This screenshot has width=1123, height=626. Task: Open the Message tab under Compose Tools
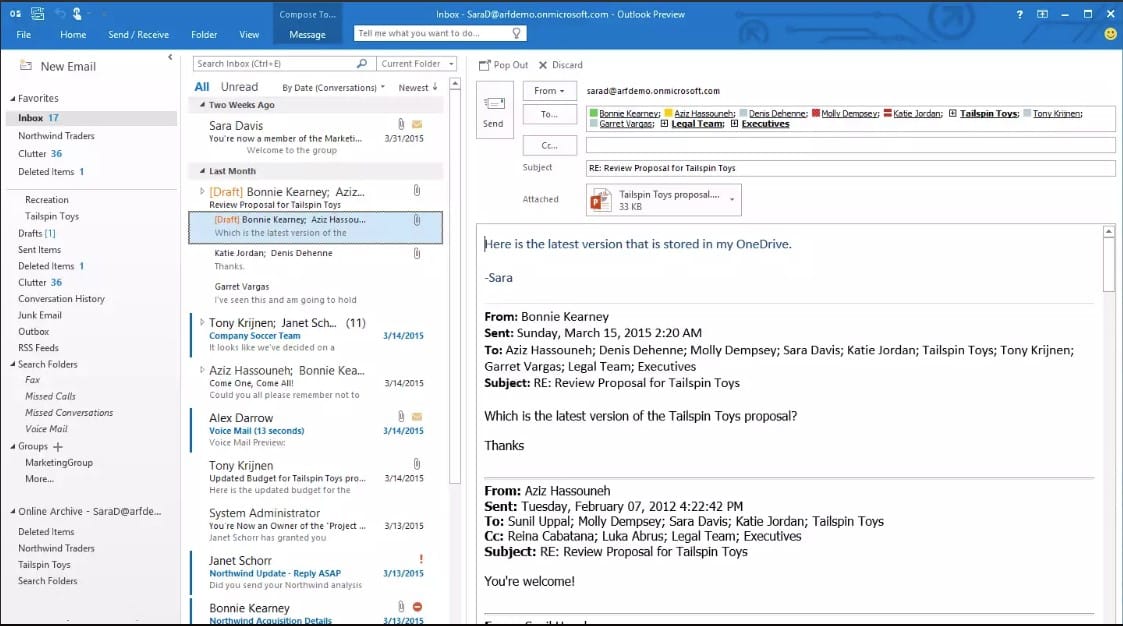pyautogui.click(x=307, y=34)
